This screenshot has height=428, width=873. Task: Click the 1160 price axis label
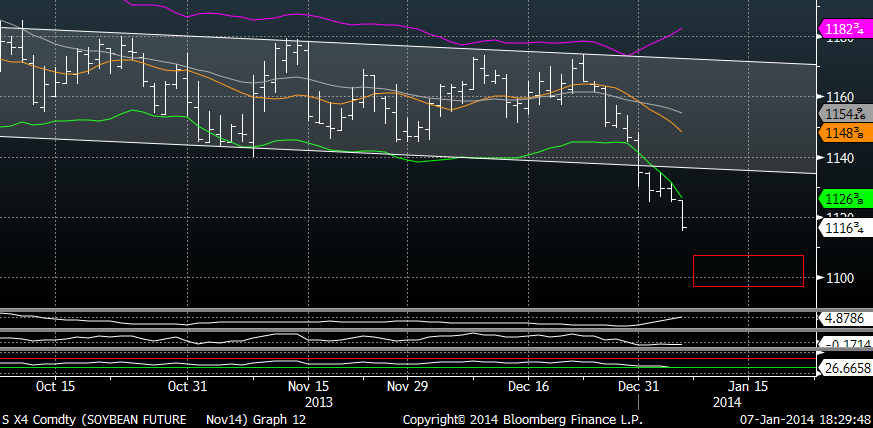click(838, 98)
